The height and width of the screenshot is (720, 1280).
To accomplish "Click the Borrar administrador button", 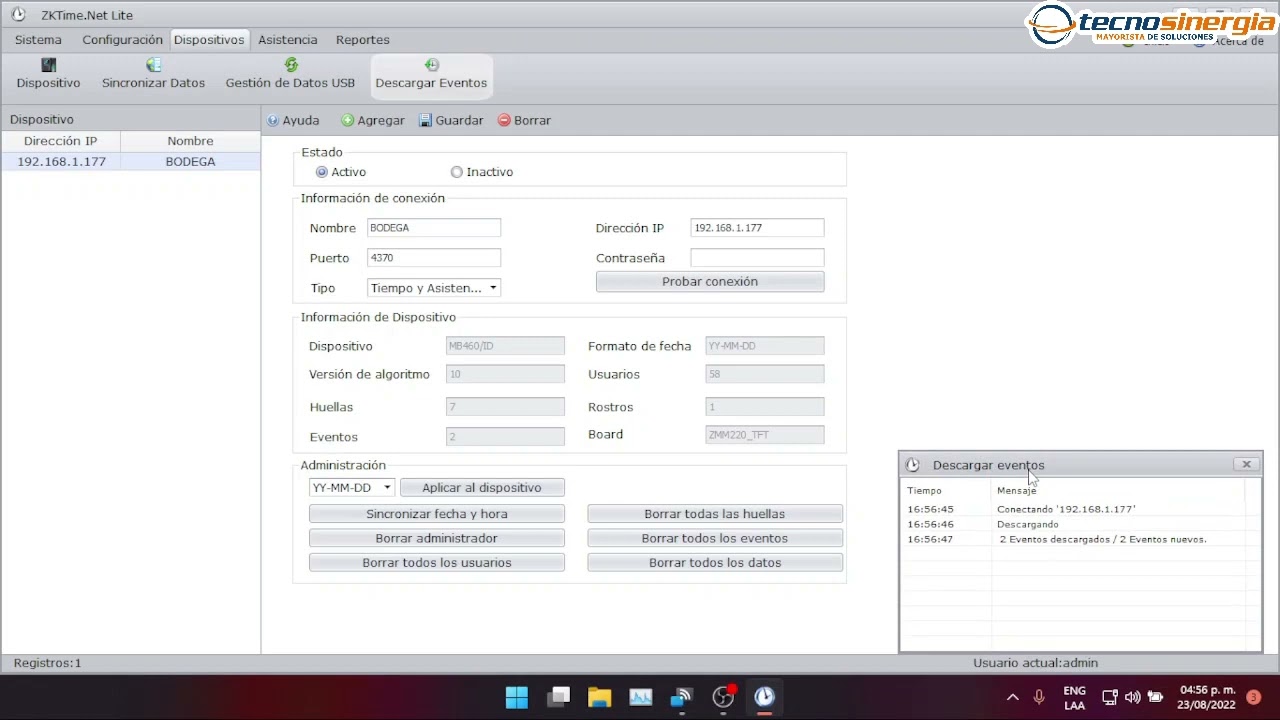I will coord(437,538).
